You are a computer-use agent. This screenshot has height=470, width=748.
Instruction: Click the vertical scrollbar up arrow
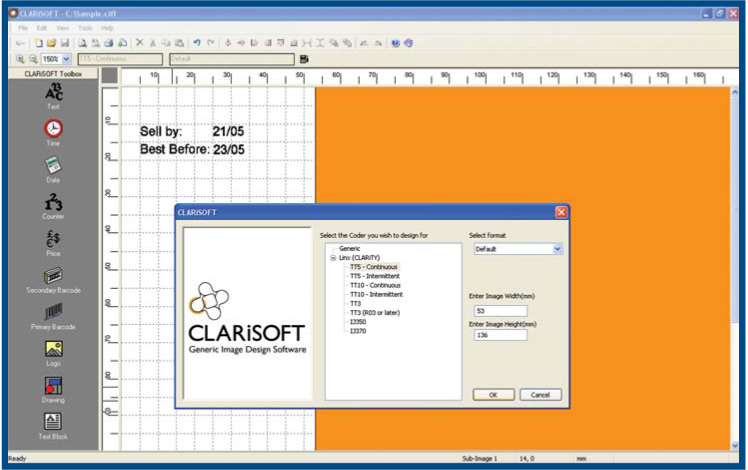(735, 93)
